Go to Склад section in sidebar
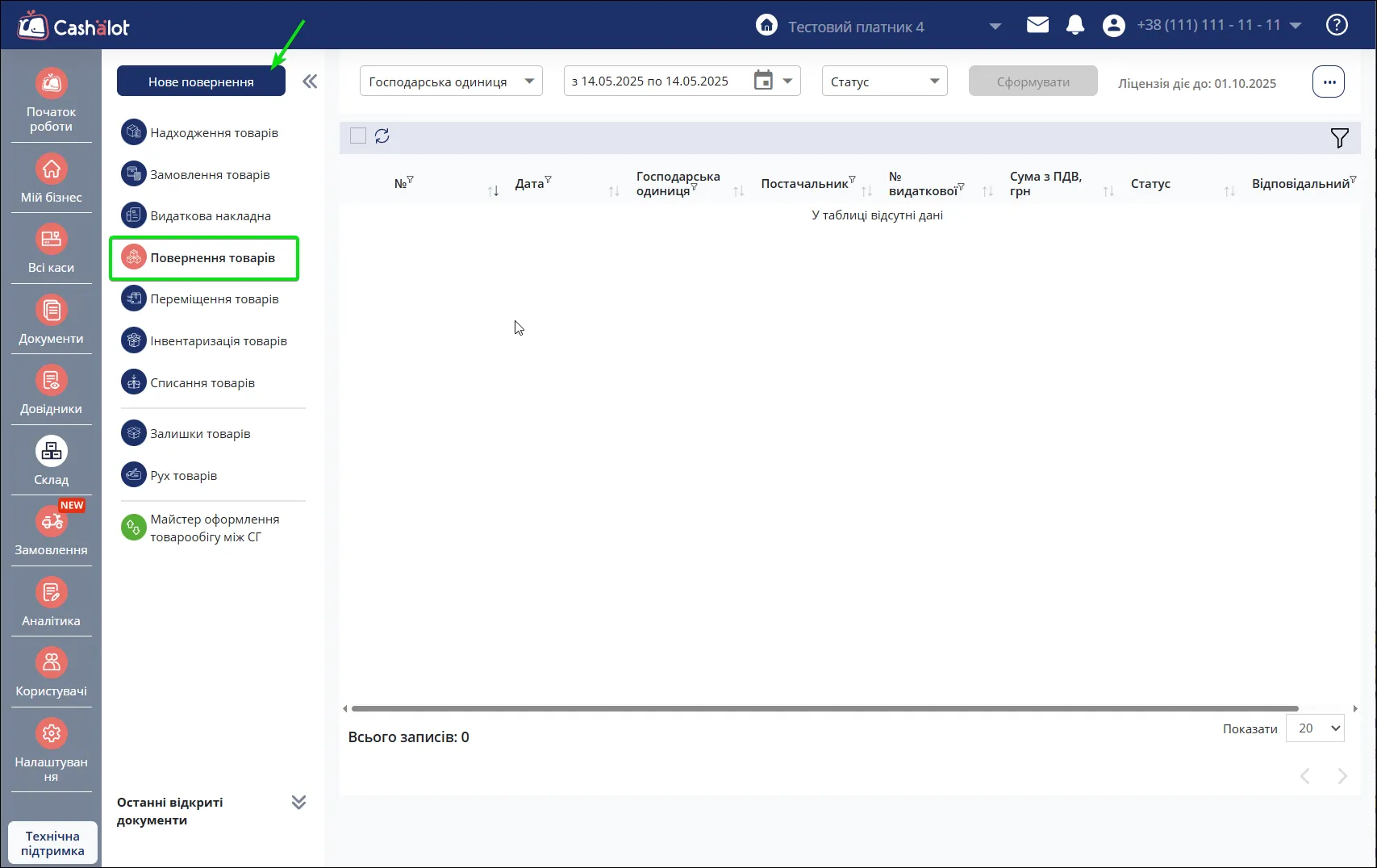 [52, 461]
